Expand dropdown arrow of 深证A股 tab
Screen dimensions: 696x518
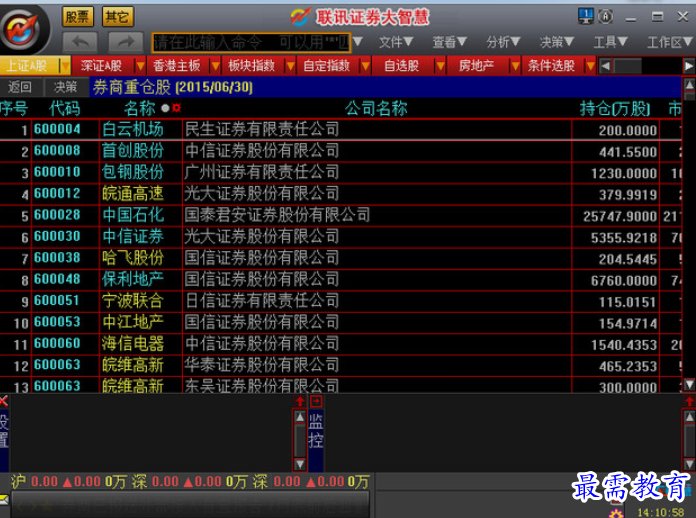[x=141, y=66]
